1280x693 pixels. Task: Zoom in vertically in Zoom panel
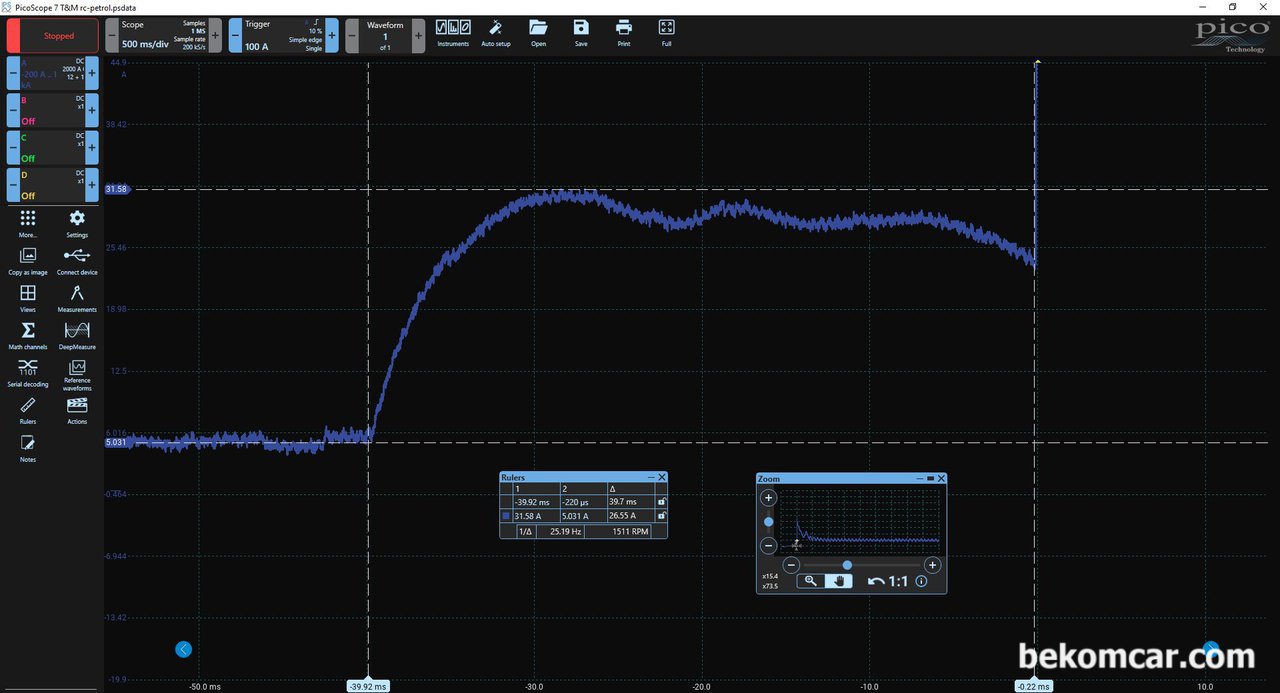(x=769, y=498)
